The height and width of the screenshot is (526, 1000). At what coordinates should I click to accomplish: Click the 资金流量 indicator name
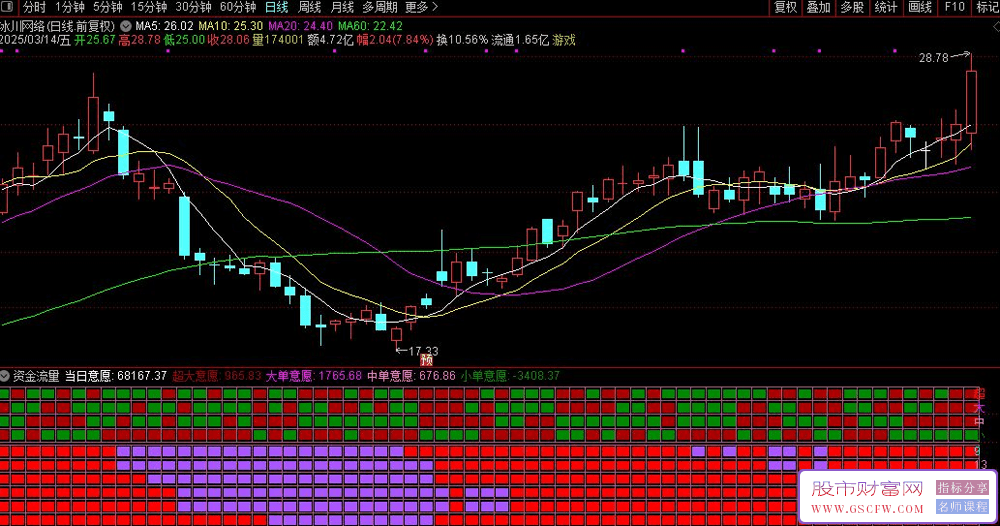tap(36, 376)
